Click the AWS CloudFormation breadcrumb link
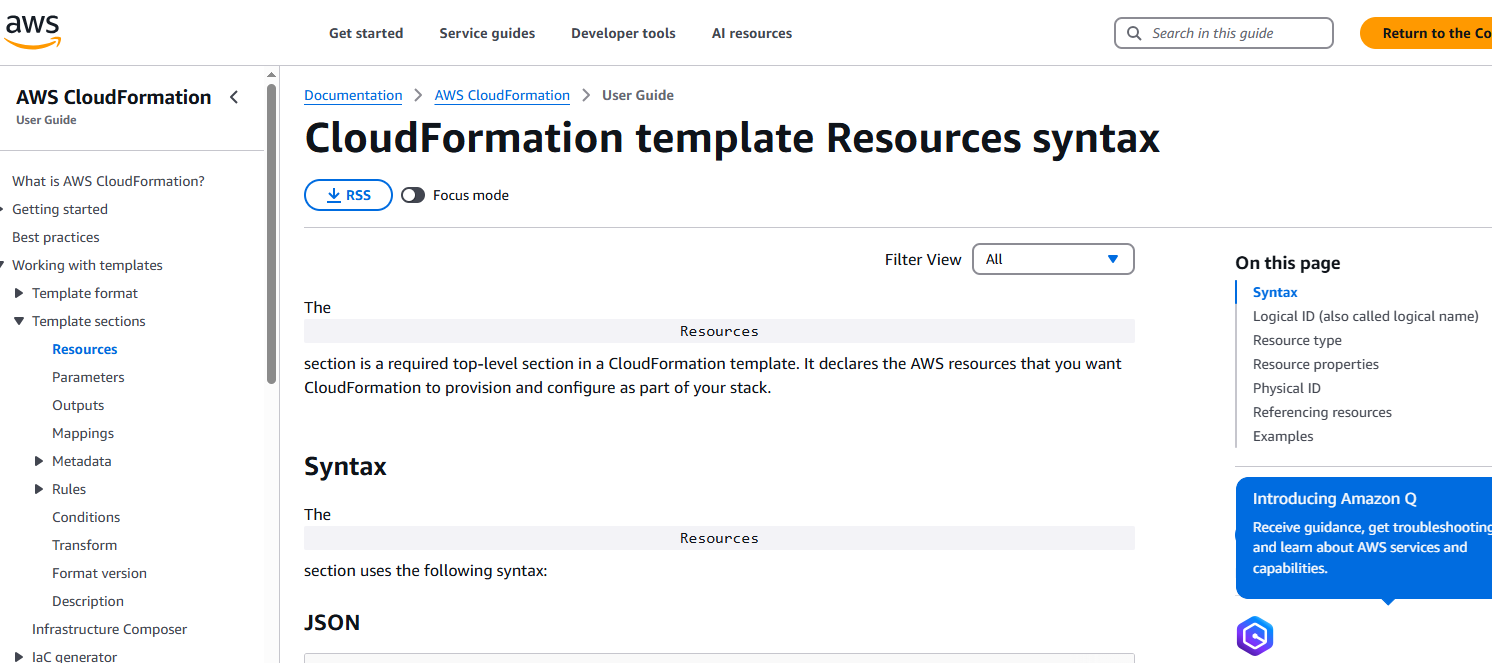Viewport: 1492px width, 663px height. tap(502, 95)
